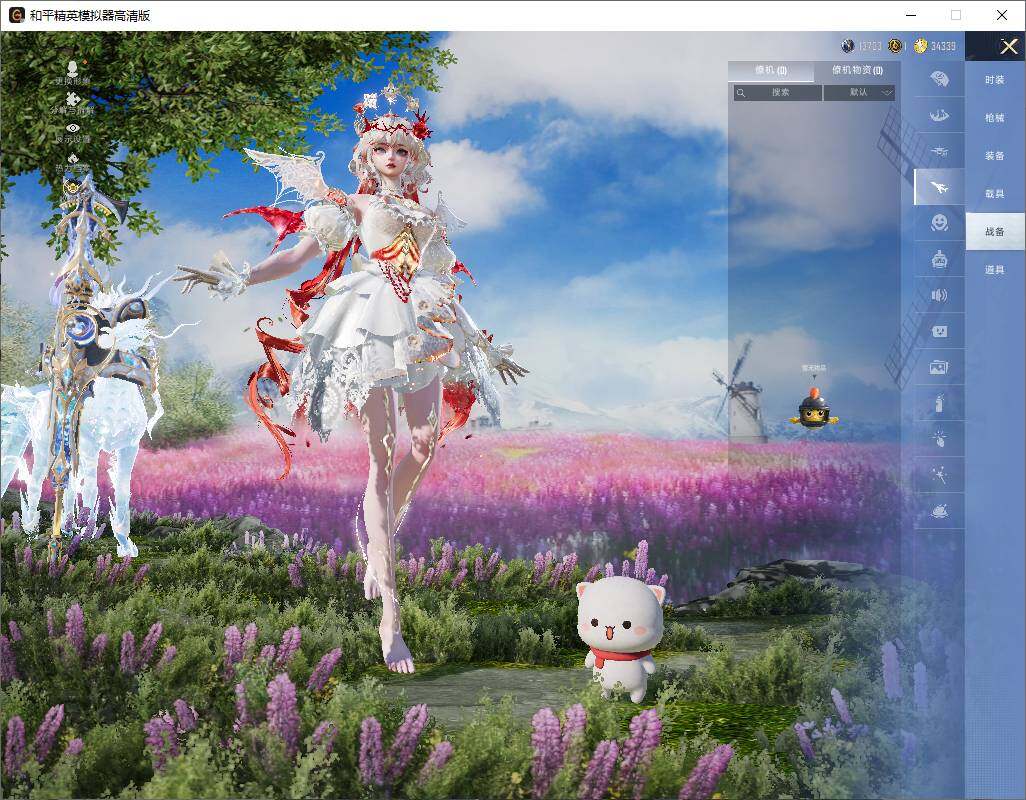The image size is (1026, 800).
Task: Open the 热力值 icon beneath display settings
Action: click(x=73, y=159)
